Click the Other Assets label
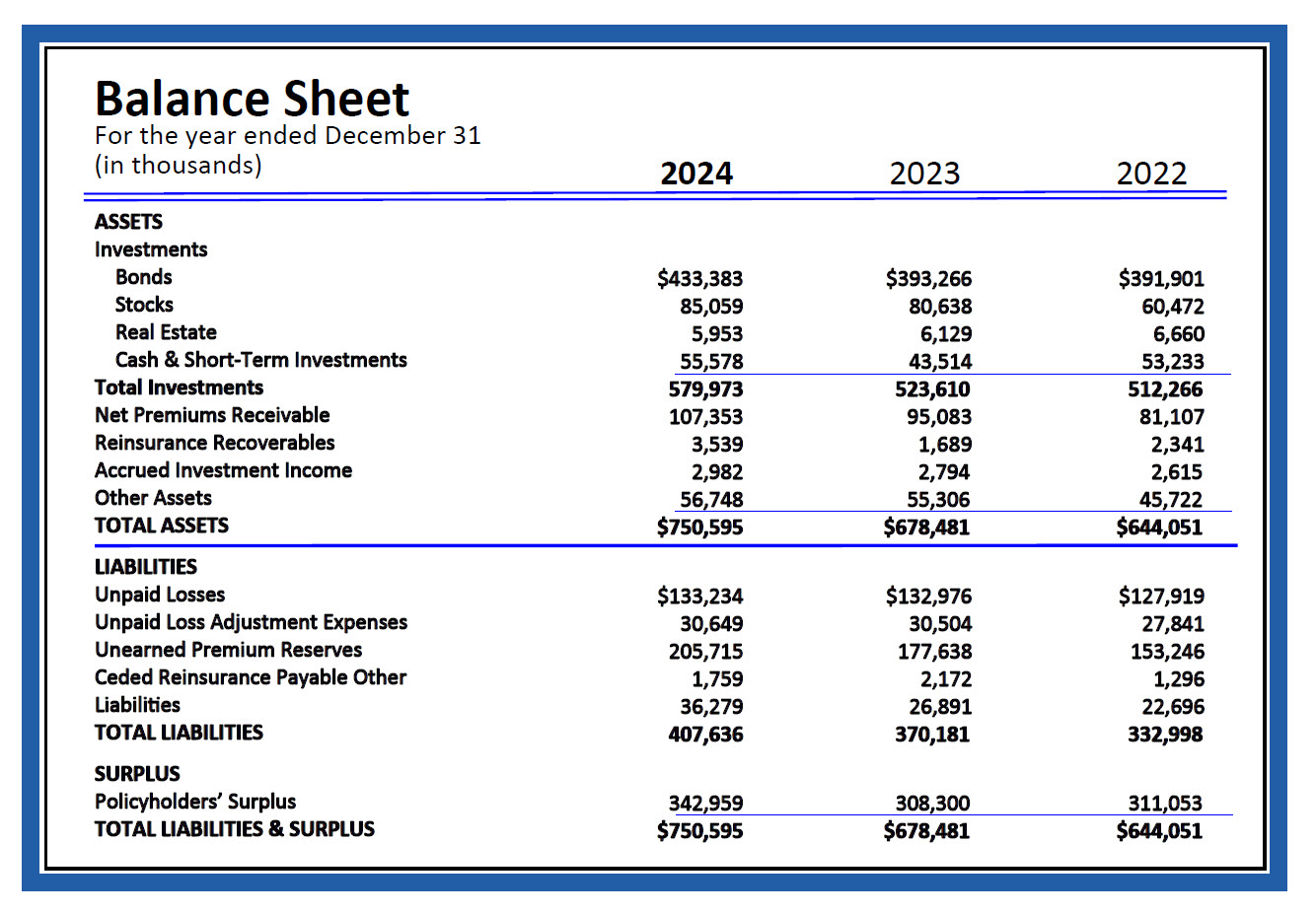The width and height of the screenshot is (1316, 914). 153,498
